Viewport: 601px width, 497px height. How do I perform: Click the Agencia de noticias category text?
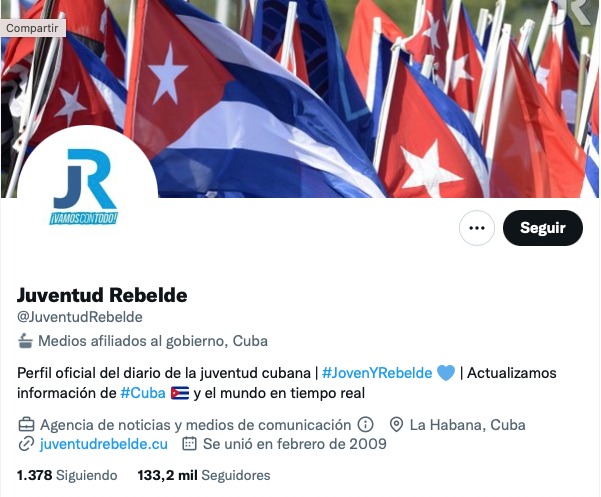195,425
